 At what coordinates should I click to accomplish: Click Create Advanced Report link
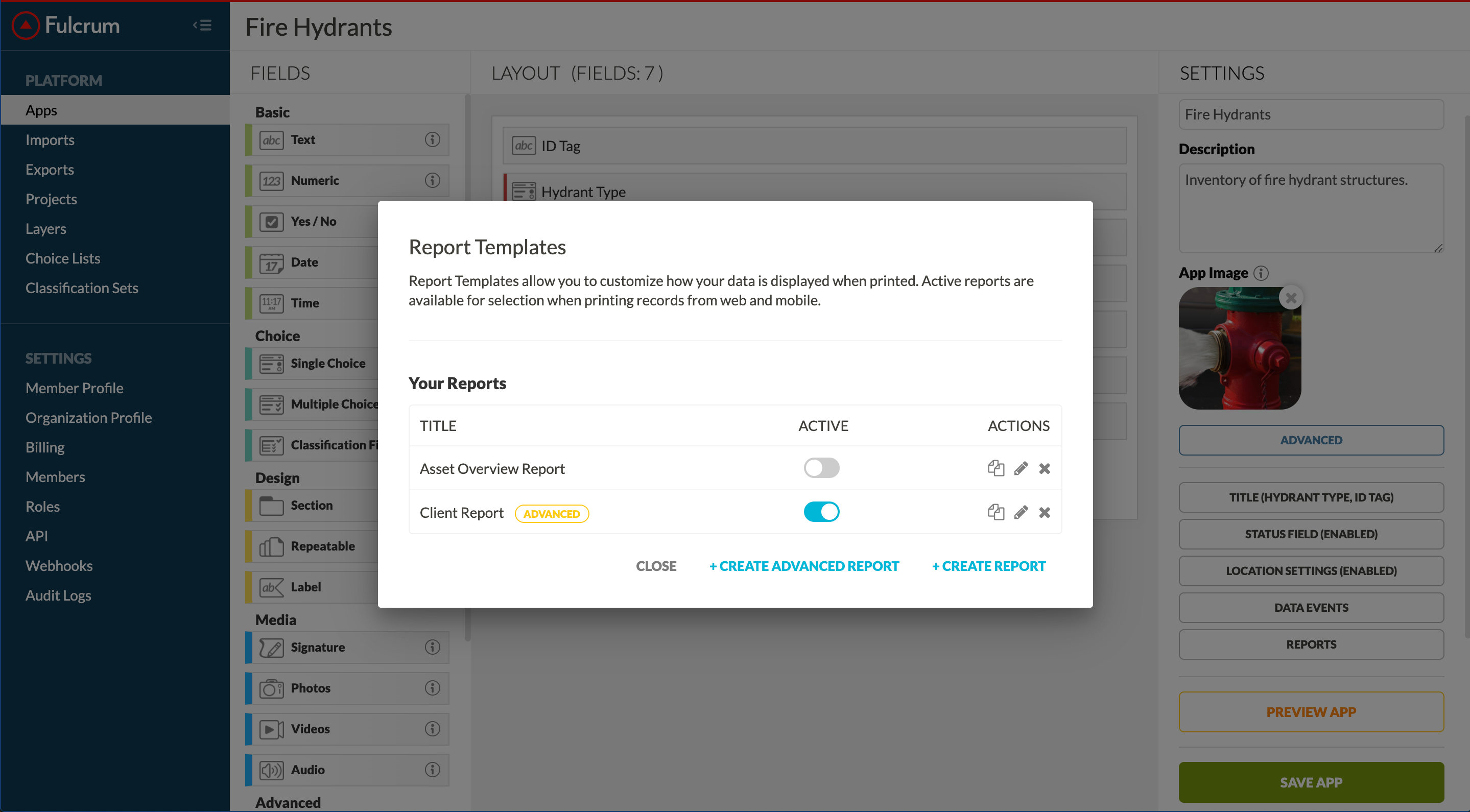[803, 566]
